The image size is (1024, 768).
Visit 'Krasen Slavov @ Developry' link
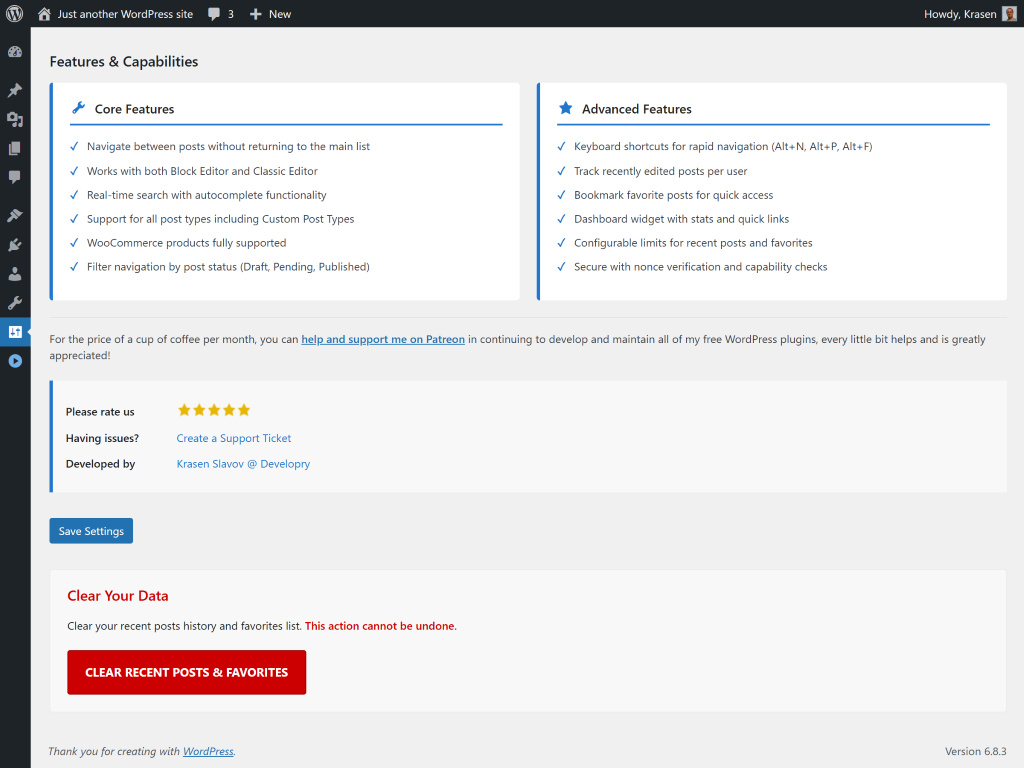pos(243,464)
